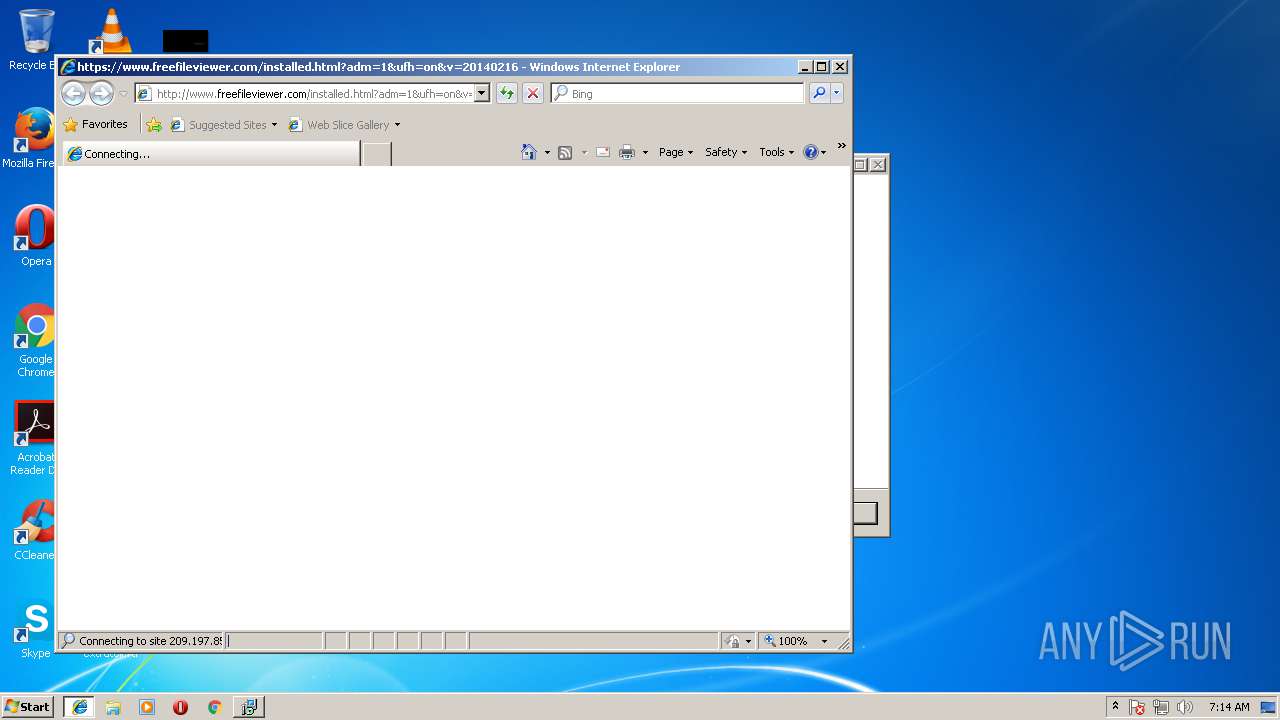Select the Skype desktop icon

coord(35,629)
